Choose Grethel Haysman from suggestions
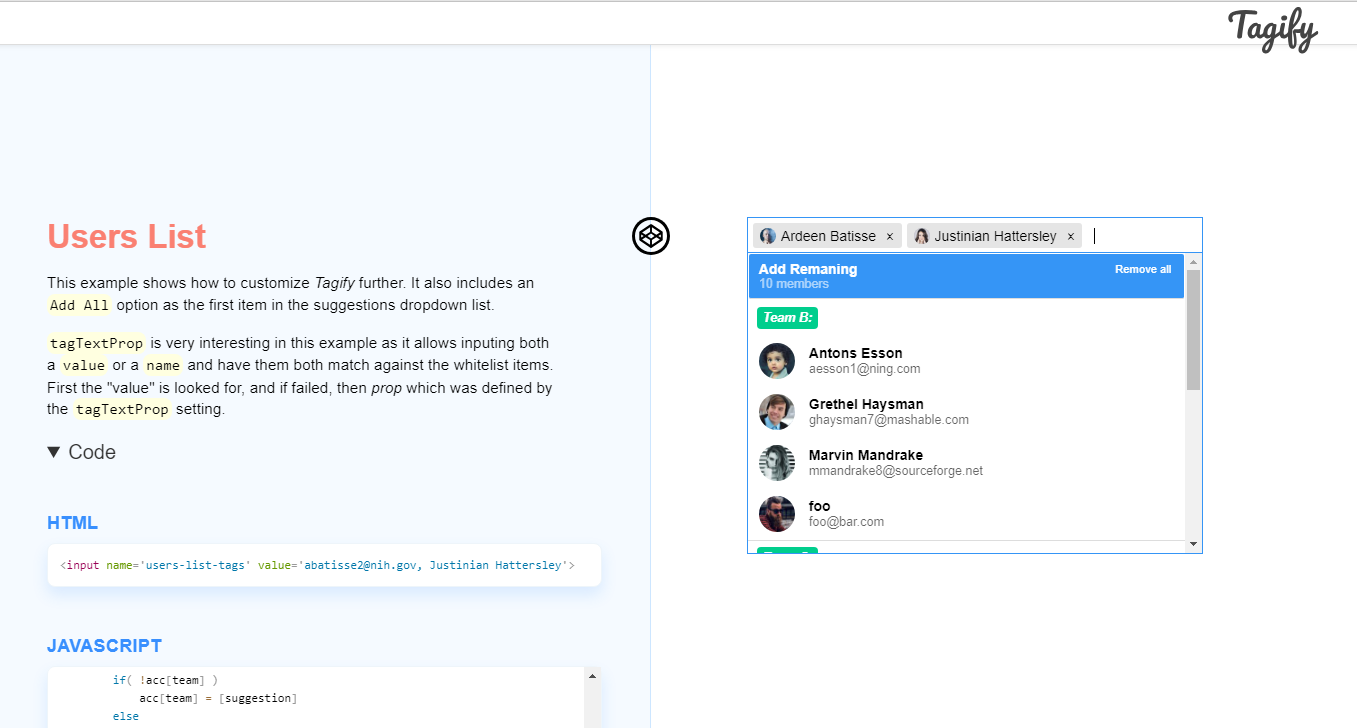The height and width of the screenshot is (728, 1357). (x=966, y=412)
